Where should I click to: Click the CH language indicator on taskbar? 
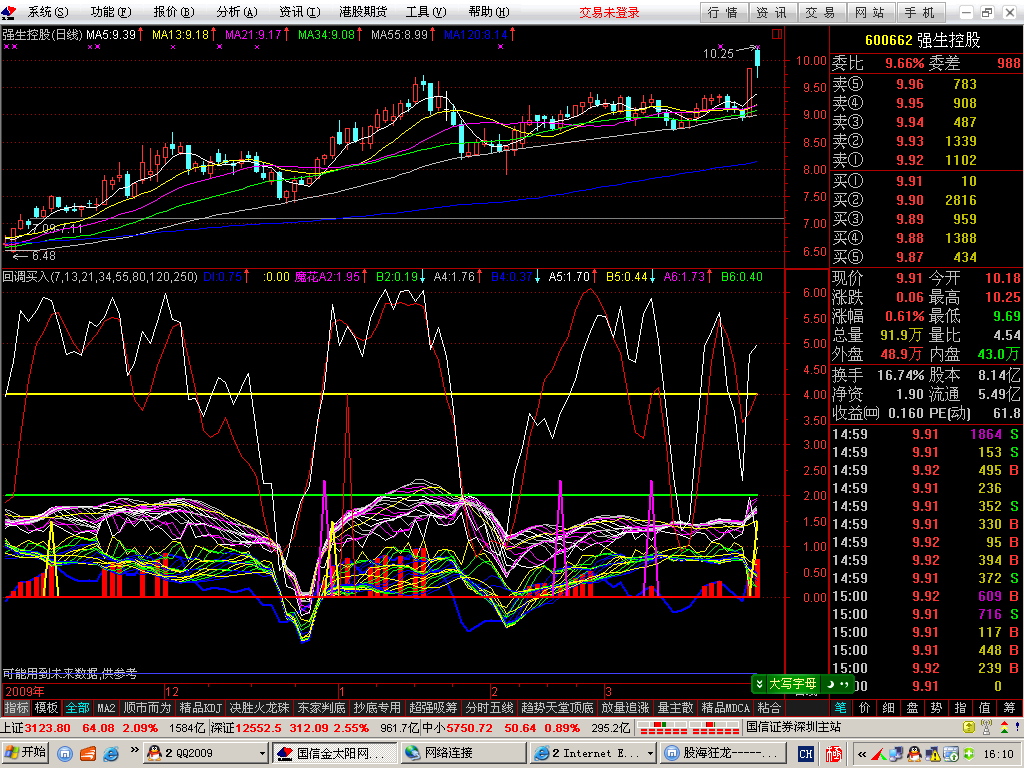806,754
